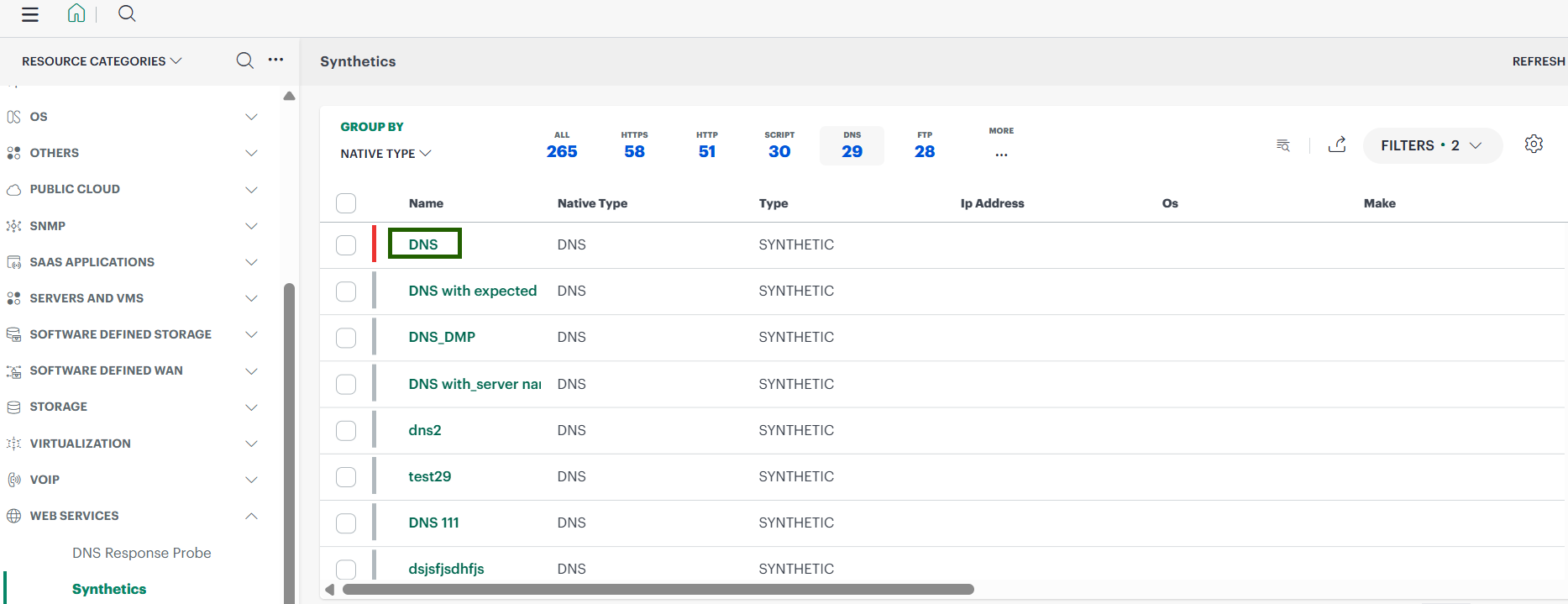Viewport: 1568px width, 604px height.
Task: Open global search magnifier in top bar
Action: (127, 13)
